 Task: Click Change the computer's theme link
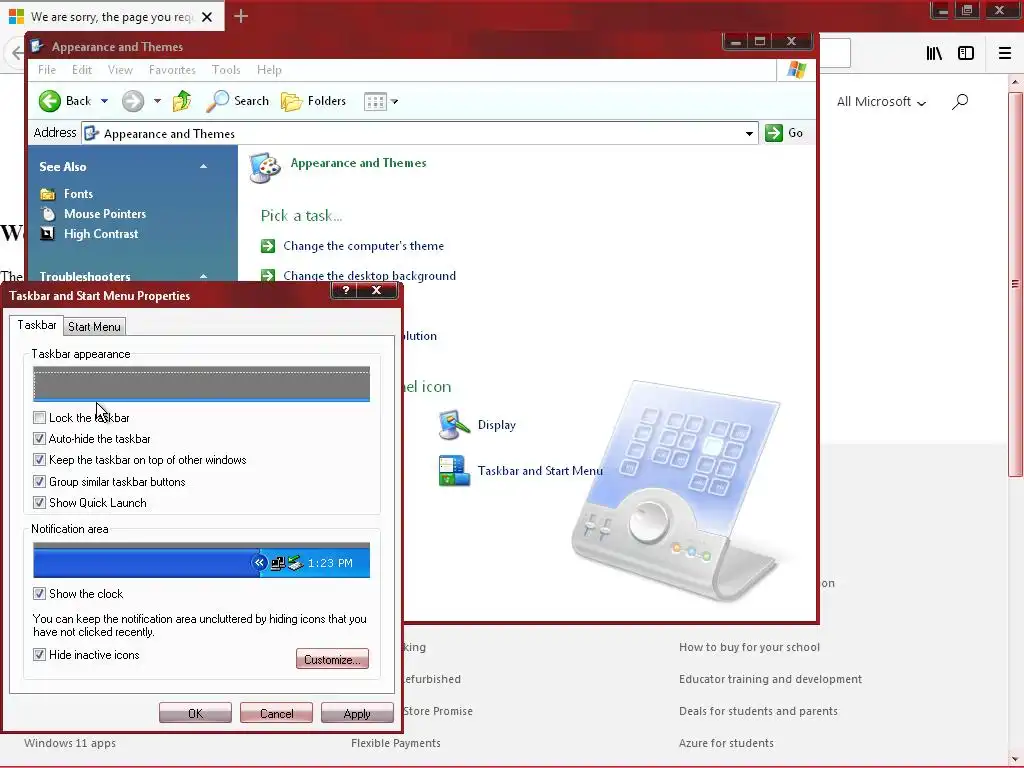coord(364,246)
